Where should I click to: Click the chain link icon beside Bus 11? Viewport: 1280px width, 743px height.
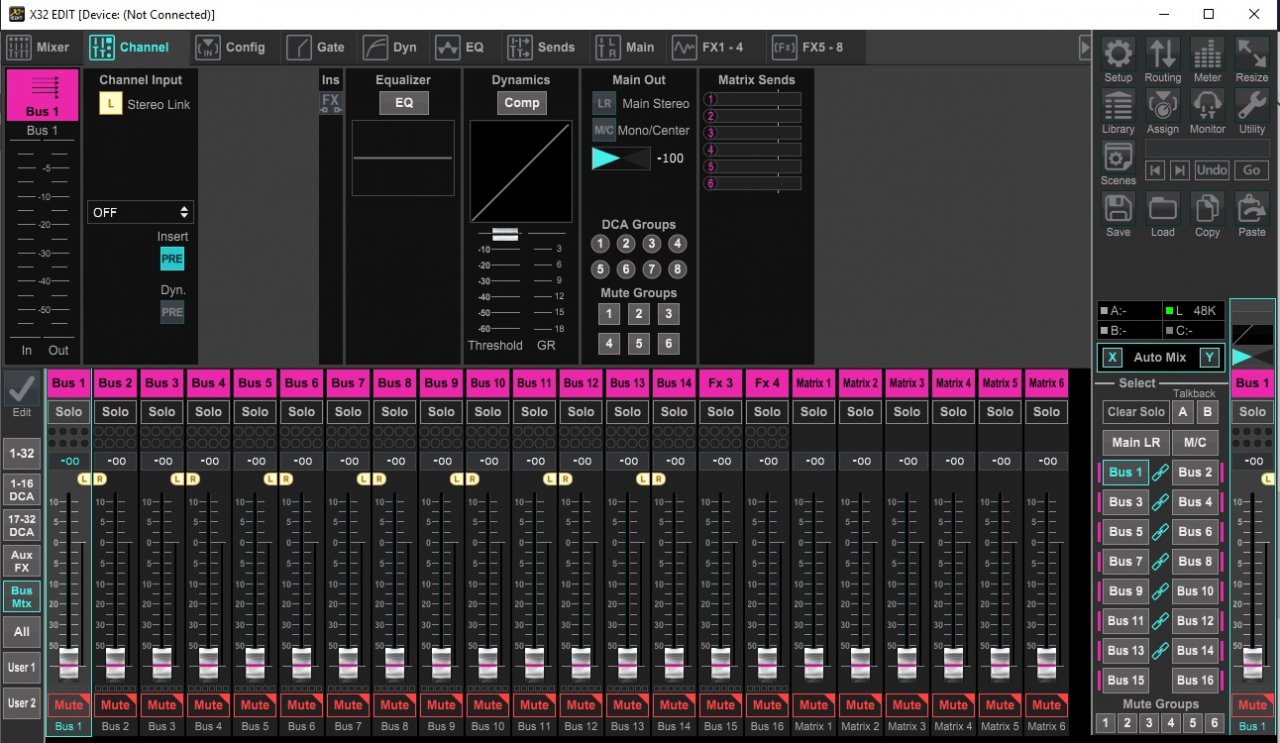1160,621
